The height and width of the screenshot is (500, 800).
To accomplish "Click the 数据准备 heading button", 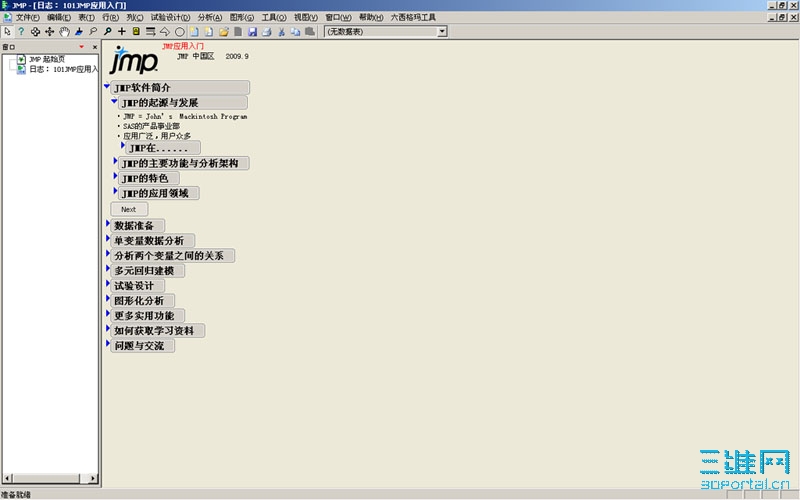I will [138, 226].
